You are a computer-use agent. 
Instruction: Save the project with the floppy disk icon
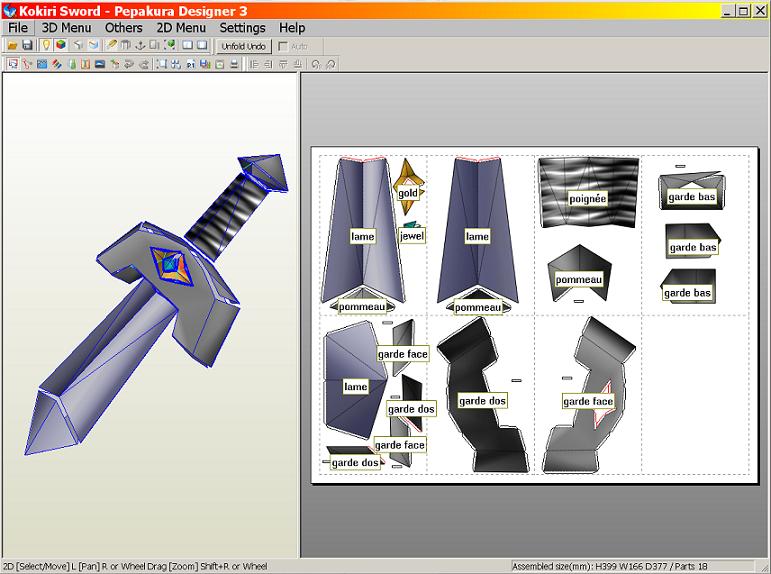point(27,46)
